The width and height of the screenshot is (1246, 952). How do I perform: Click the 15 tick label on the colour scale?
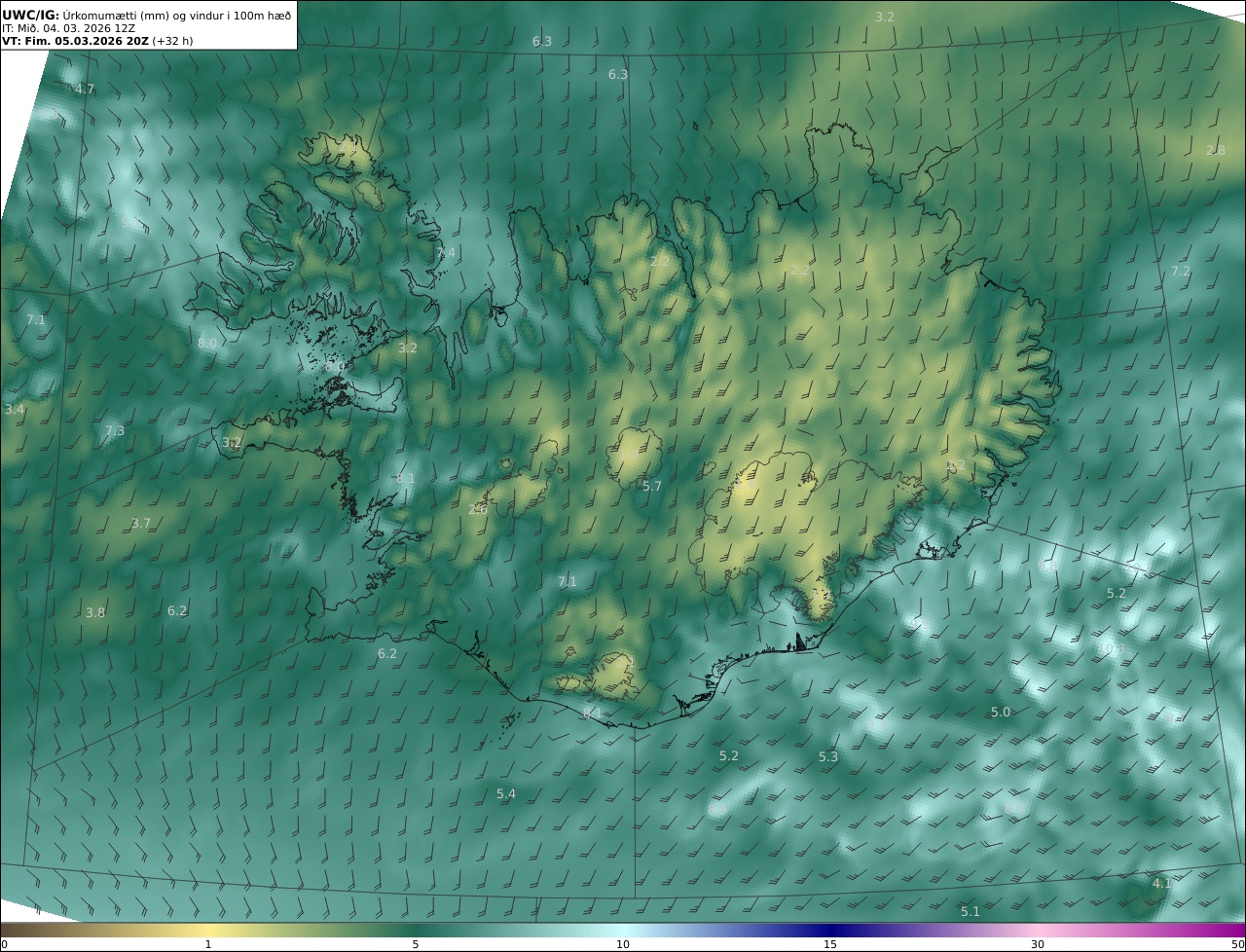[x=830, y=945]
